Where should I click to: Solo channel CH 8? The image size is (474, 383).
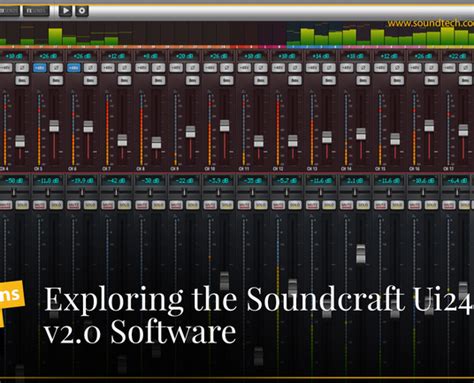[x=158, y=205]
